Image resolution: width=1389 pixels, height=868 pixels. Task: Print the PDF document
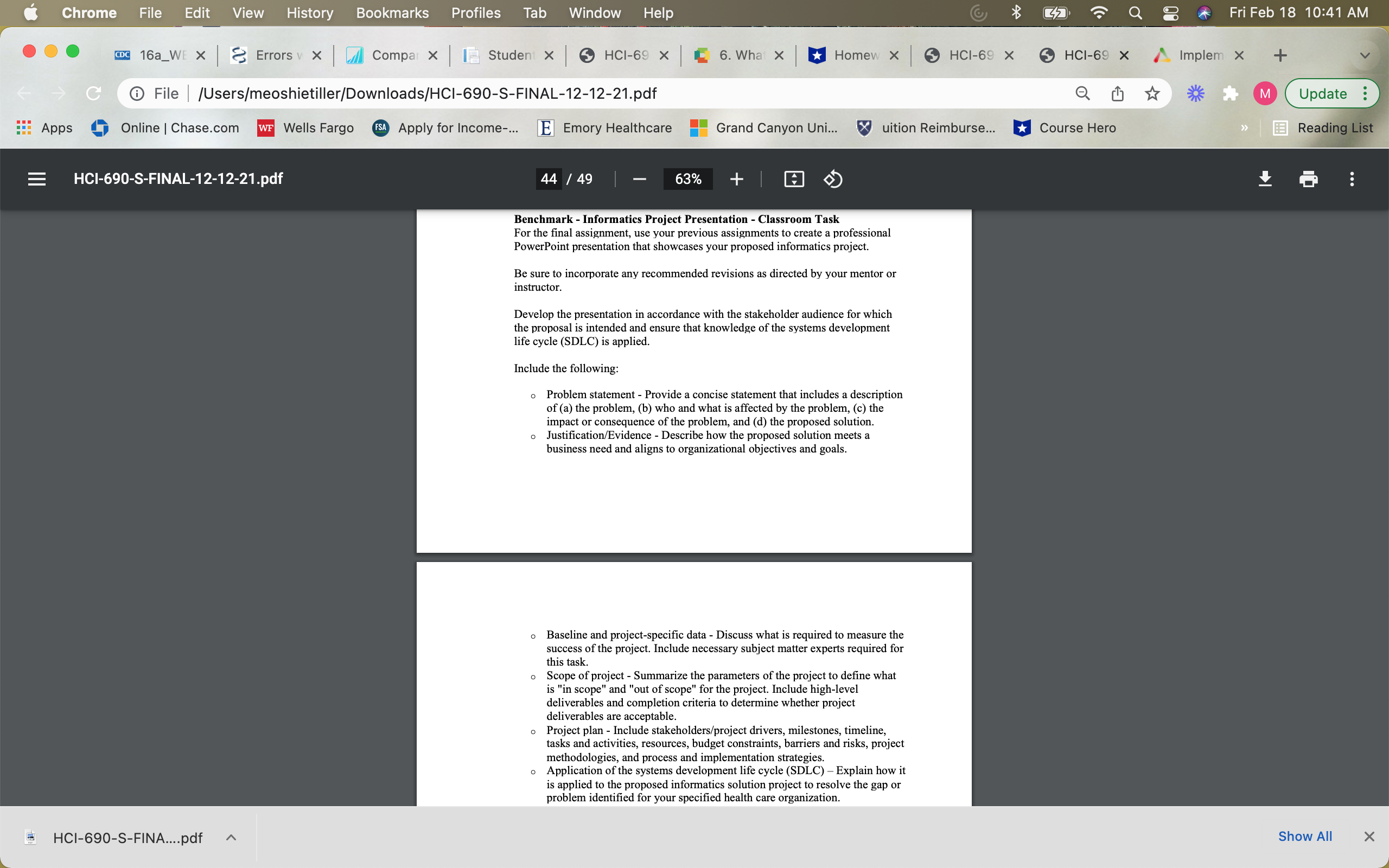tap(1309, 178)
